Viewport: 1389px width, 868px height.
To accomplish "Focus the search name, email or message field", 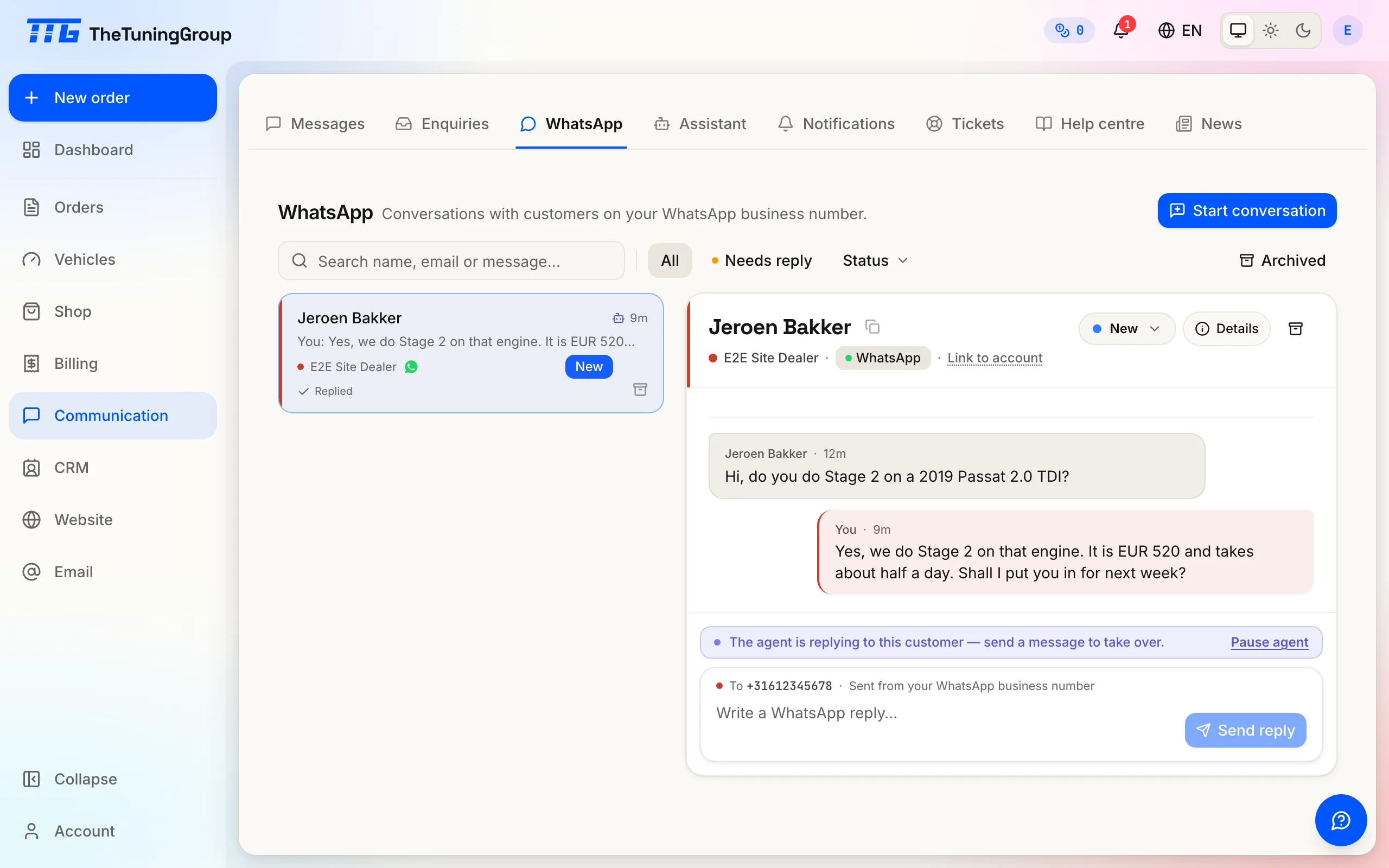I will coord(451,261).
